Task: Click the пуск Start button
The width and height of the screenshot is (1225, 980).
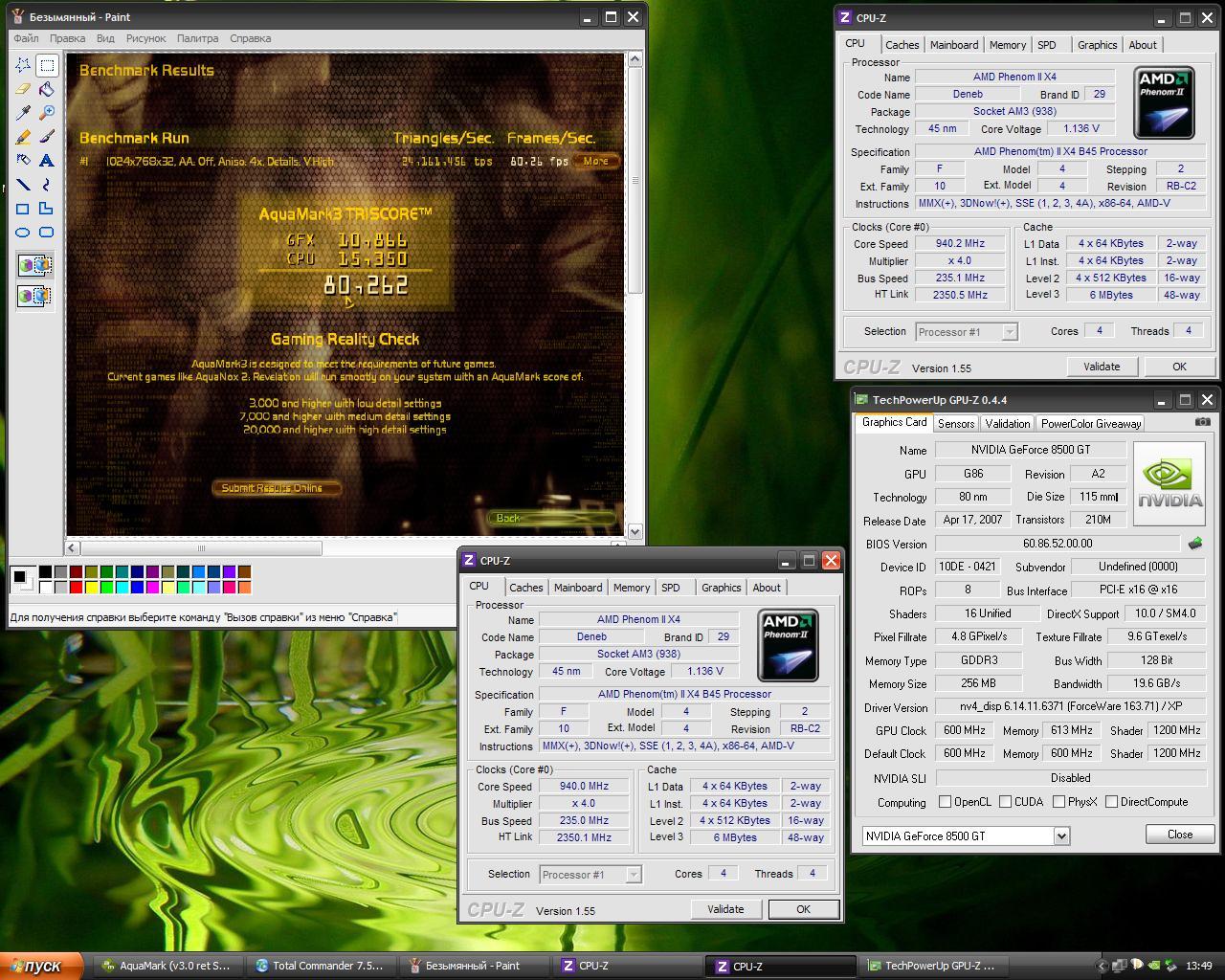Action: click(42, 967)
